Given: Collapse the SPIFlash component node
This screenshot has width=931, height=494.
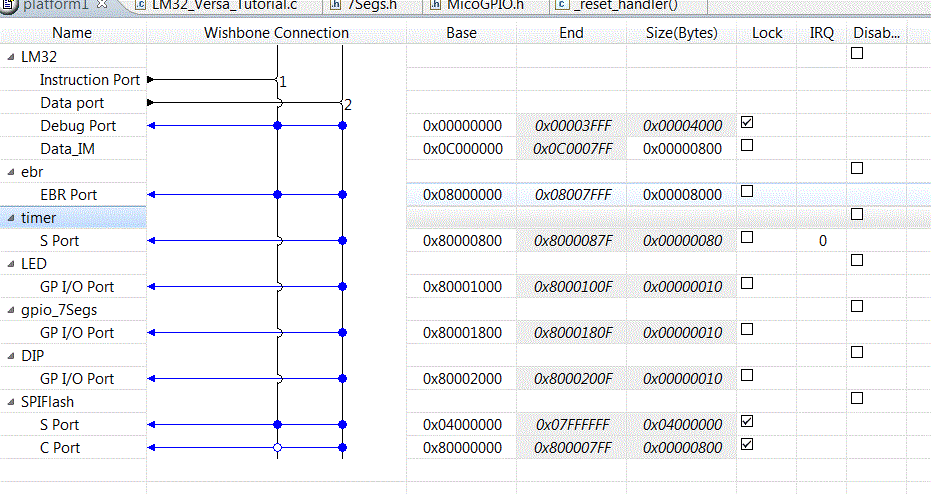Looking at the screenshot, I should pyautogui.click(x=11, y=402).
